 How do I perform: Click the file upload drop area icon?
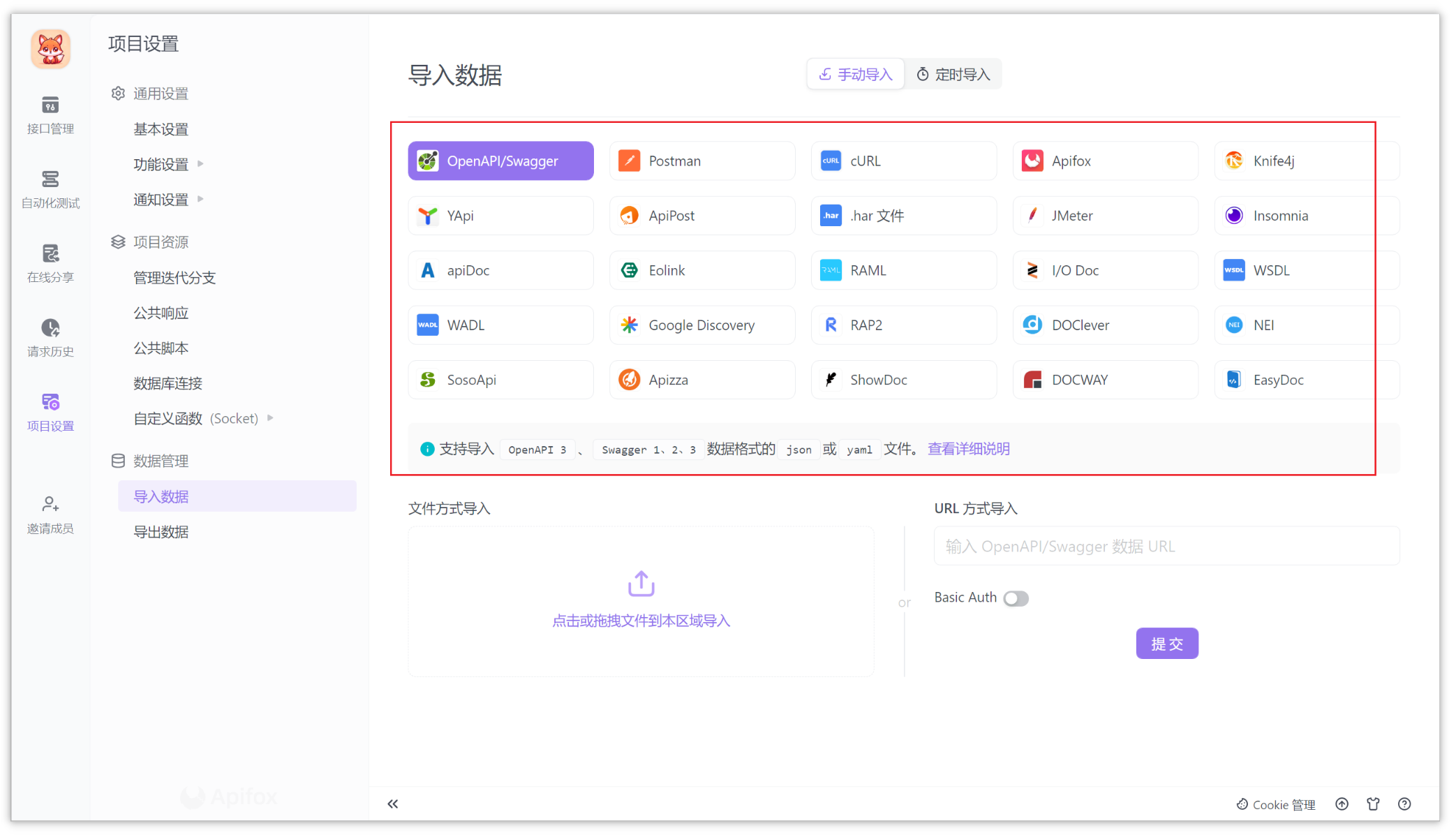coord(641,584)
